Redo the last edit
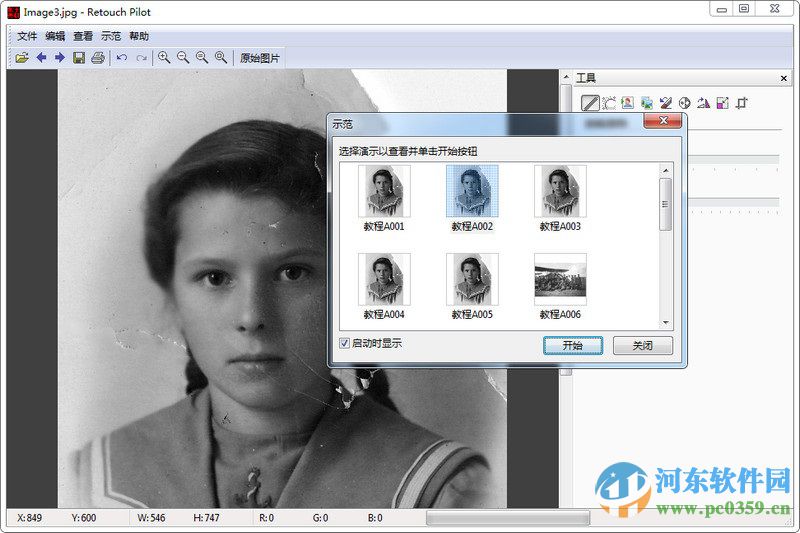Viewport: 800px width, 533px height. 141,58
